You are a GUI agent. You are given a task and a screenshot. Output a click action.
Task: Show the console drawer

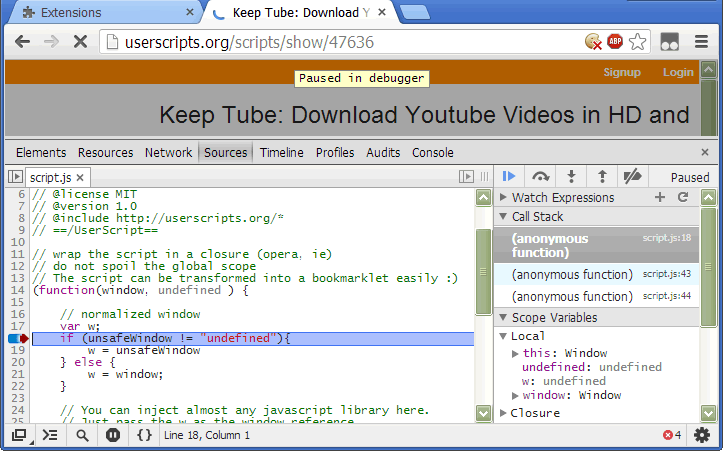click(50, 435)
